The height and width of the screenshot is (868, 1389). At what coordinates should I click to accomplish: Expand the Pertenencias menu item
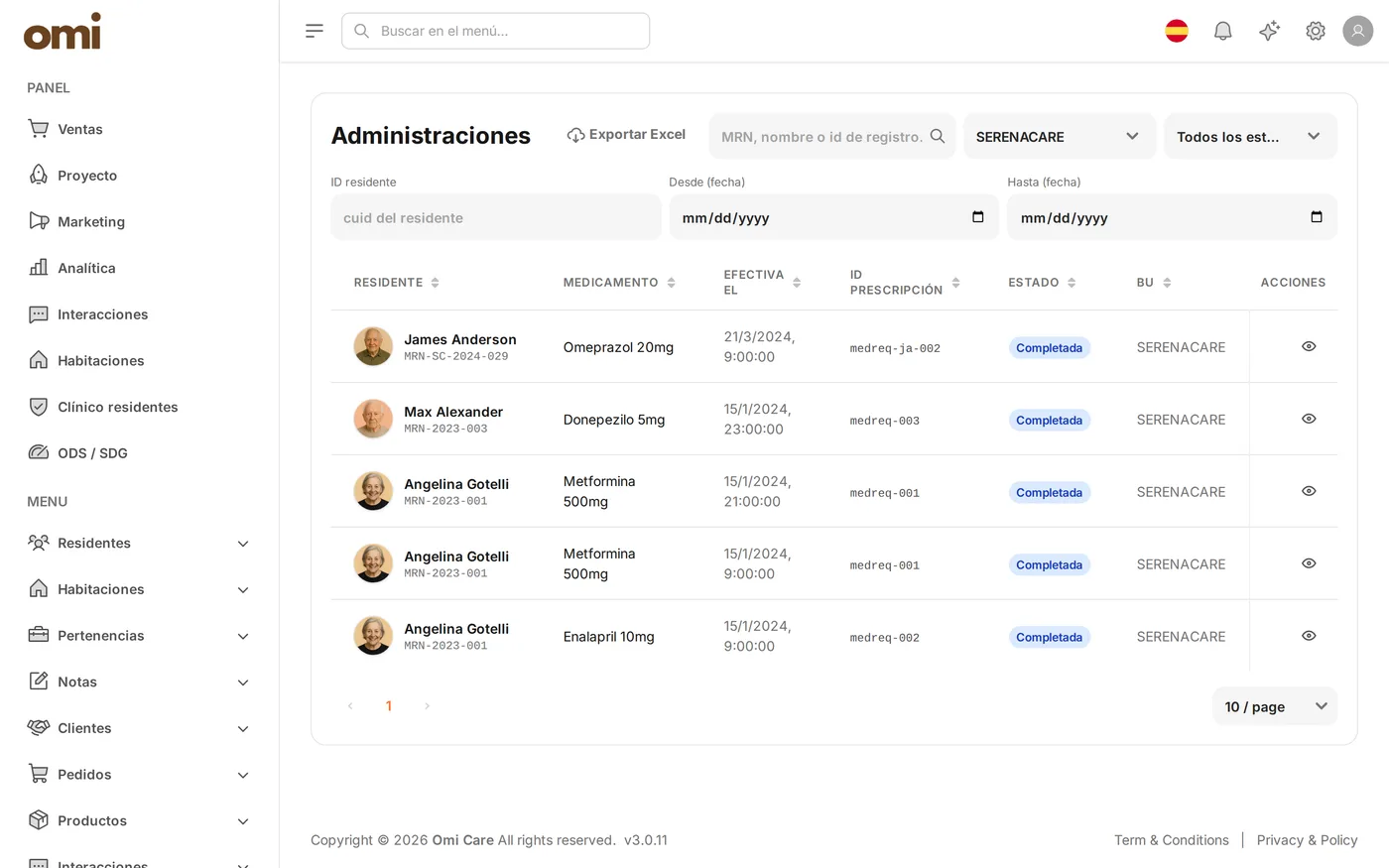pyautogui.click(x=139, y=635)
